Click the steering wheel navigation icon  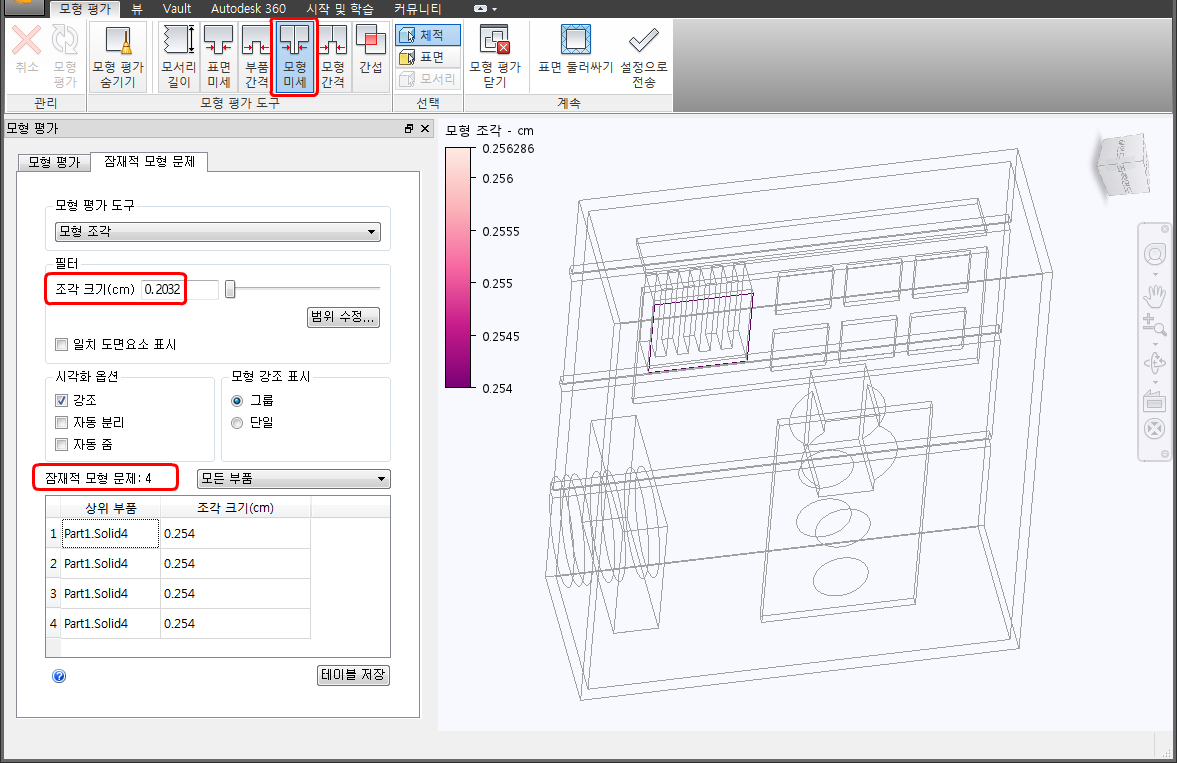[x=1154, y=255]
